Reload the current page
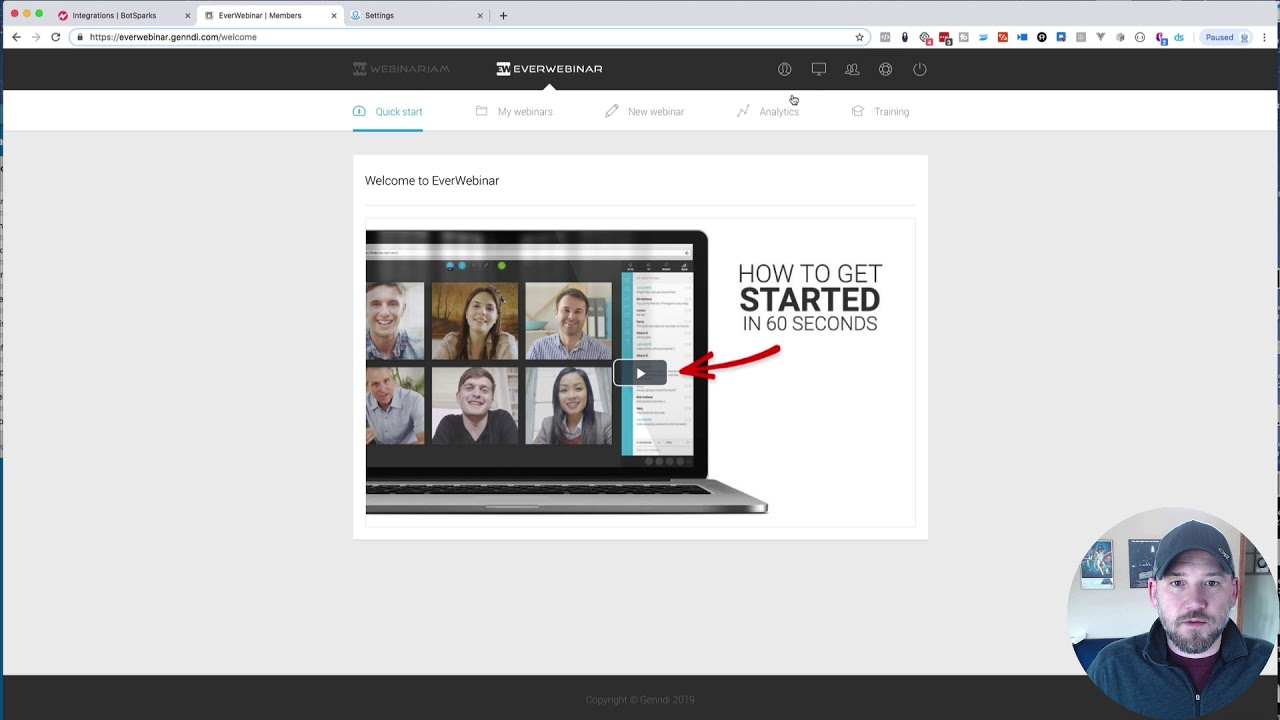The image size is (1280, 720). tap(56, 37)
